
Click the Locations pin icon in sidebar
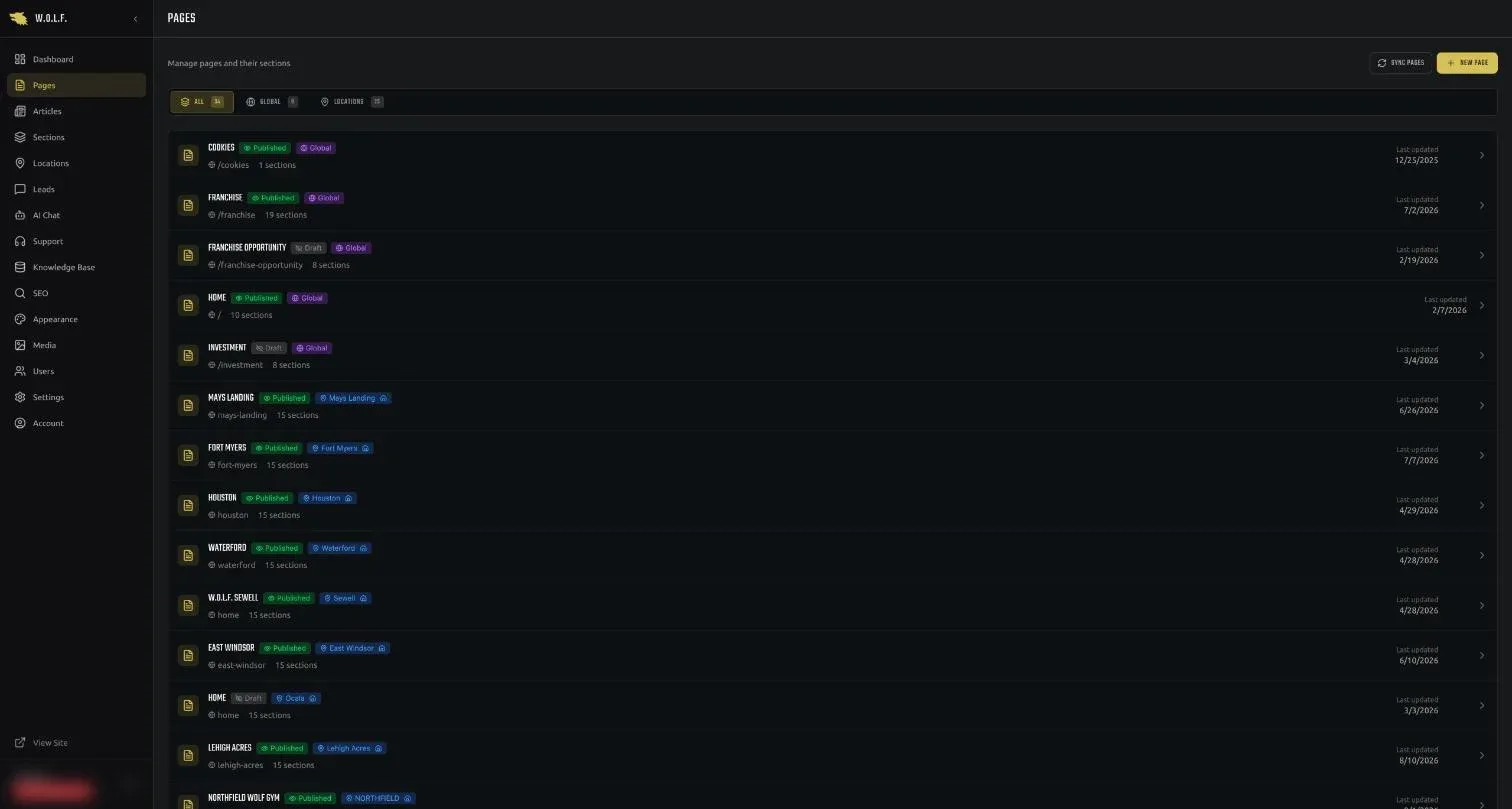[20, 163]
